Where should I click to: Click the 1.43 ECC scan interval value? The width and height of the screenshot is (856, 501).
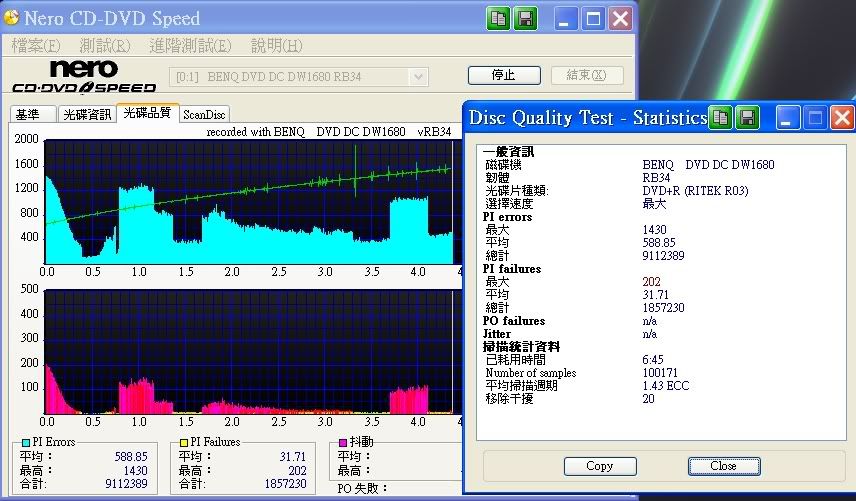pyautogui.click(x=666, y=386)
